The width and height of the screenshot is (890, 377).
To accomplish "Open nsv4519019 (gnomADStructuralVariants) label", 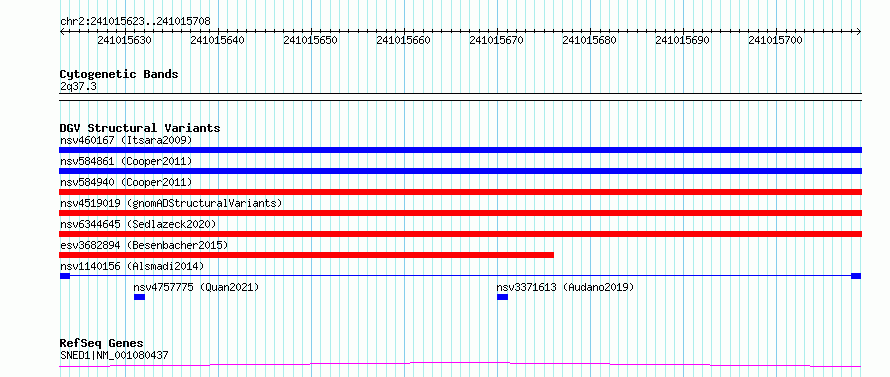I will click(x=171, y=203).
